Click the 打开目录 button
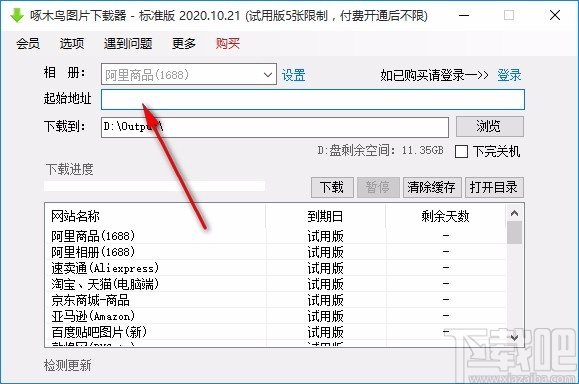 coord(494,187)
